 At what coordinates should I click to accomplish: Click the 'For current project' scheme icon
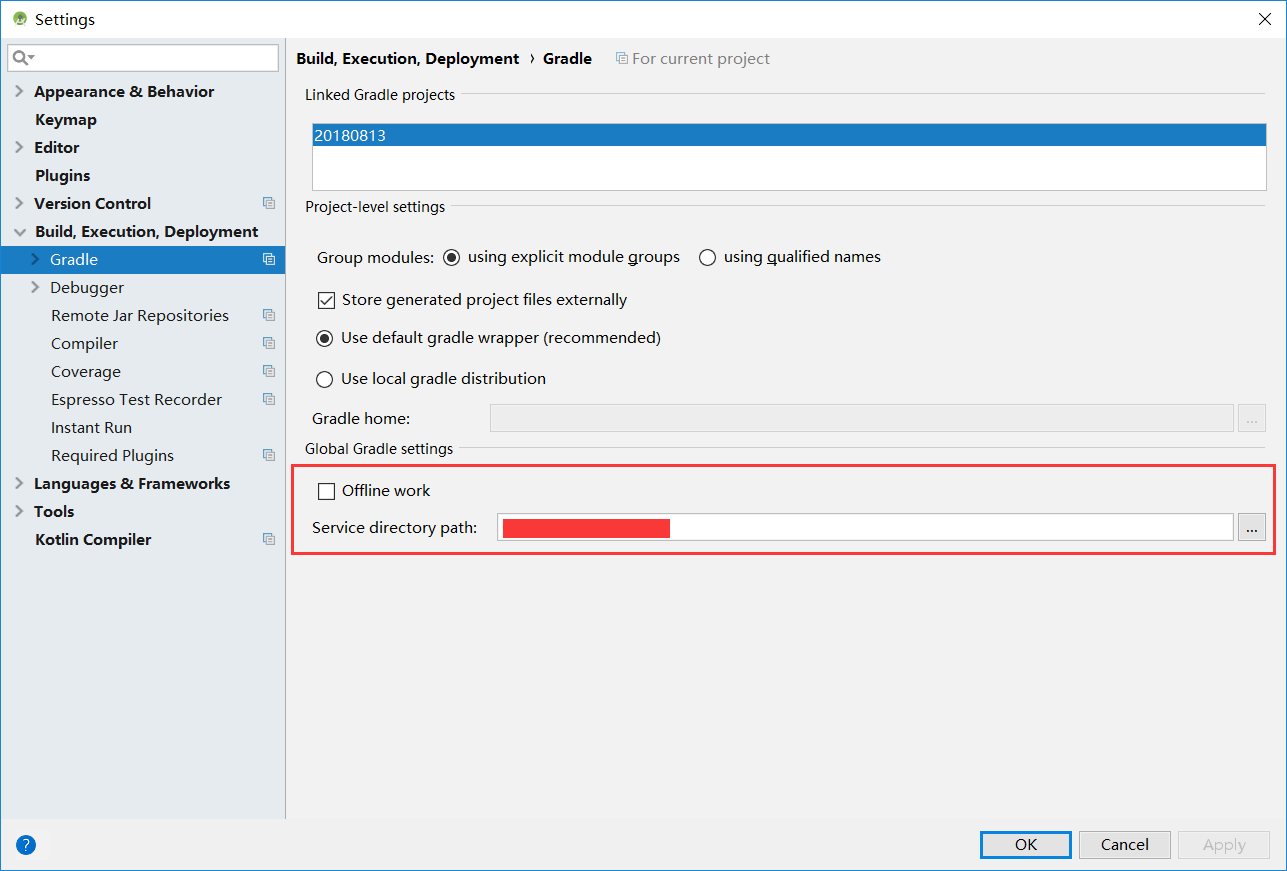(x=622, y=58)
